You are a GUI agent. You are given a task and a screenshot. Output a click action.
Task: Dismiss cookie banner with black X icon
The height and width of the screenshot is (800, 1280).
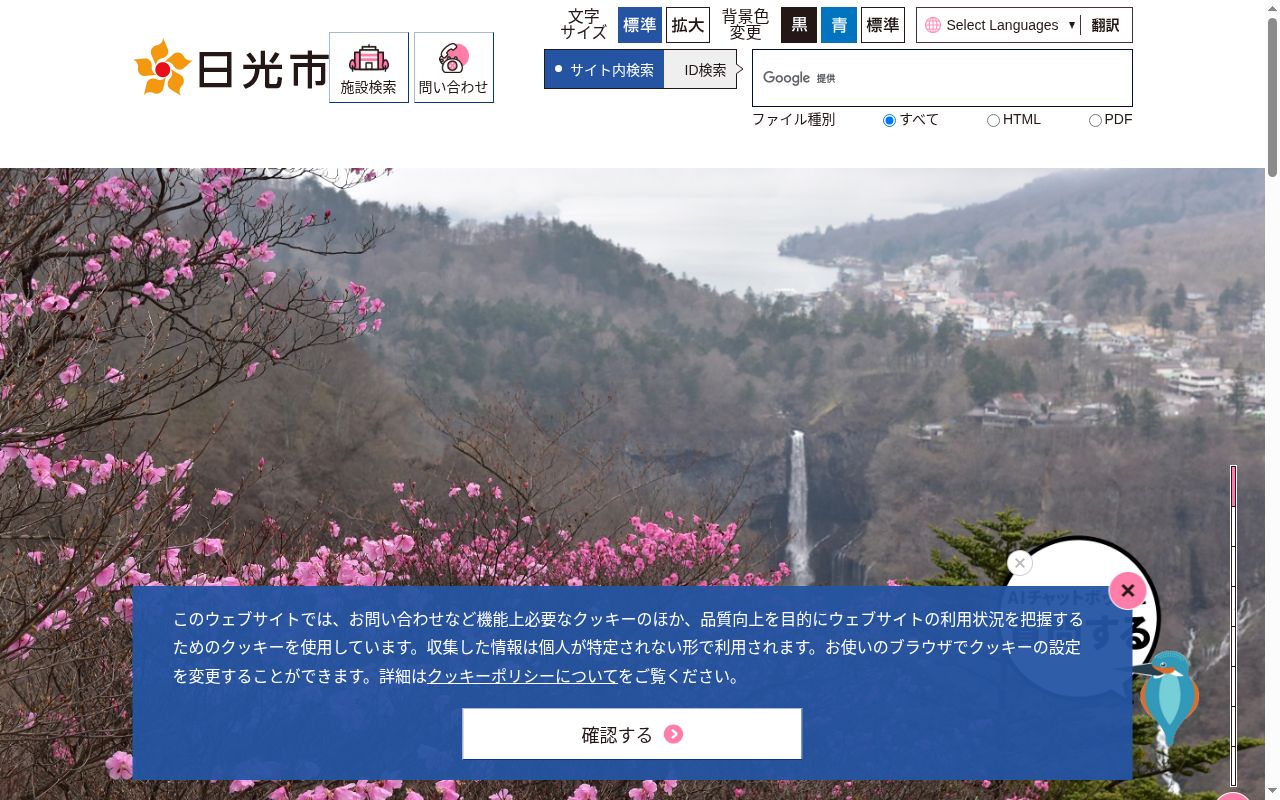pos(1128,591)
